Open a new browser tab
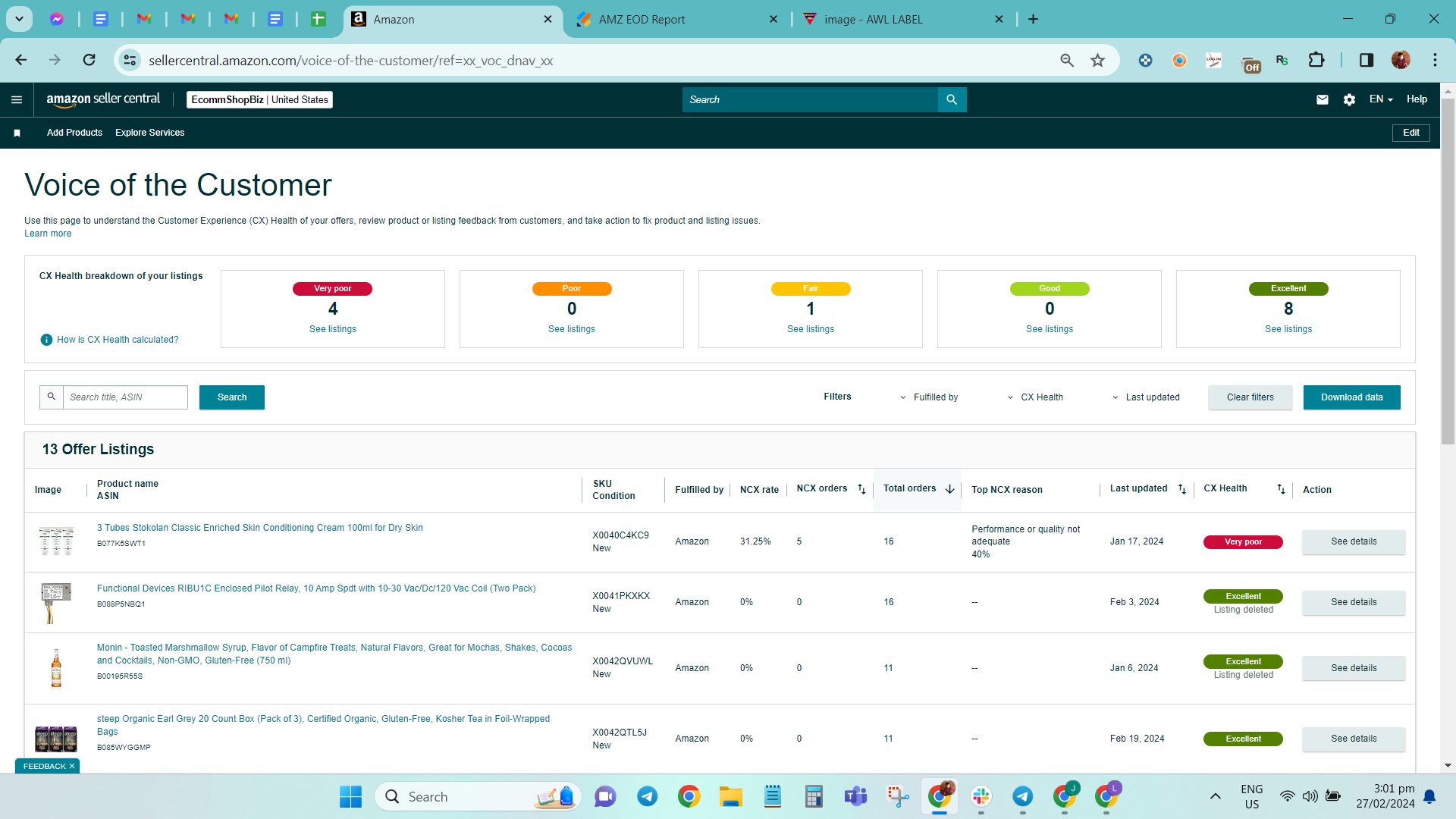This screenshot has height=819, width=1456. click(x=1033, y=19)
